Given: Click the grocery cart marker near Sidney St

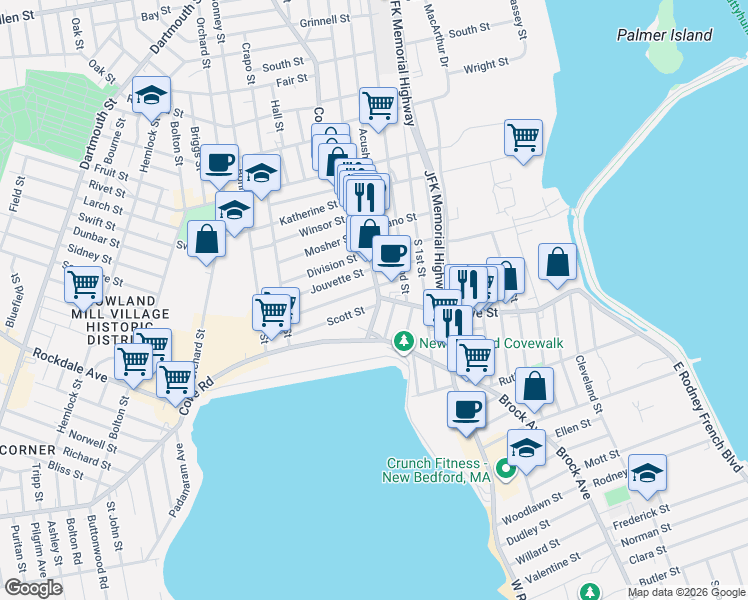Looking at the screenshot, I should click(x=83, y=286).
